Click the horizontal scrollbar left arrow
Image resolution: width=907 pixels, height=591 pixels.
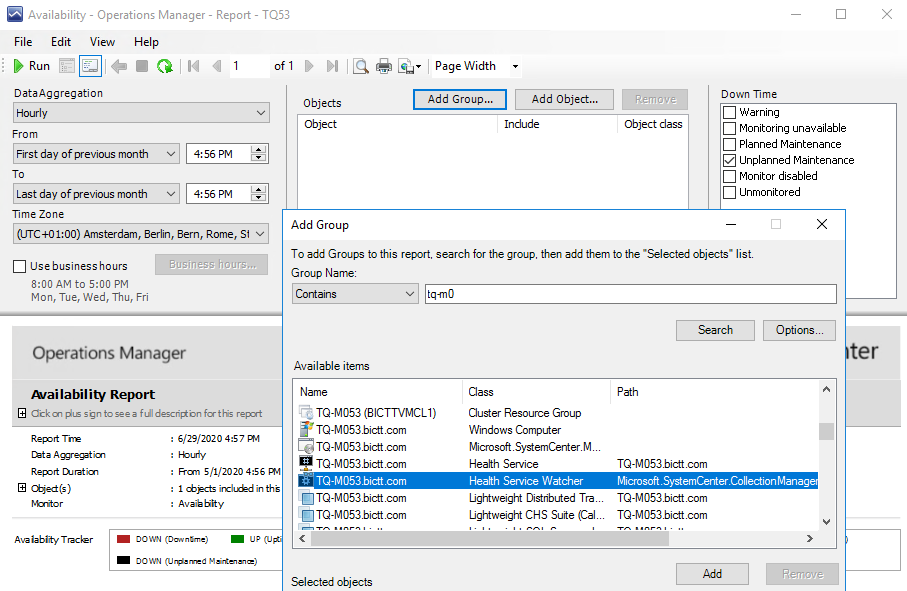pyautogui.click(x=302, y=538)
